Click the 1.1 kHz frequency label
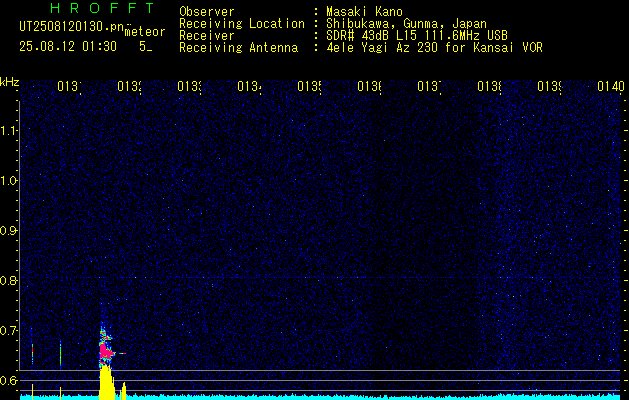Screen dimensions: 629x400 pos(9,130)
